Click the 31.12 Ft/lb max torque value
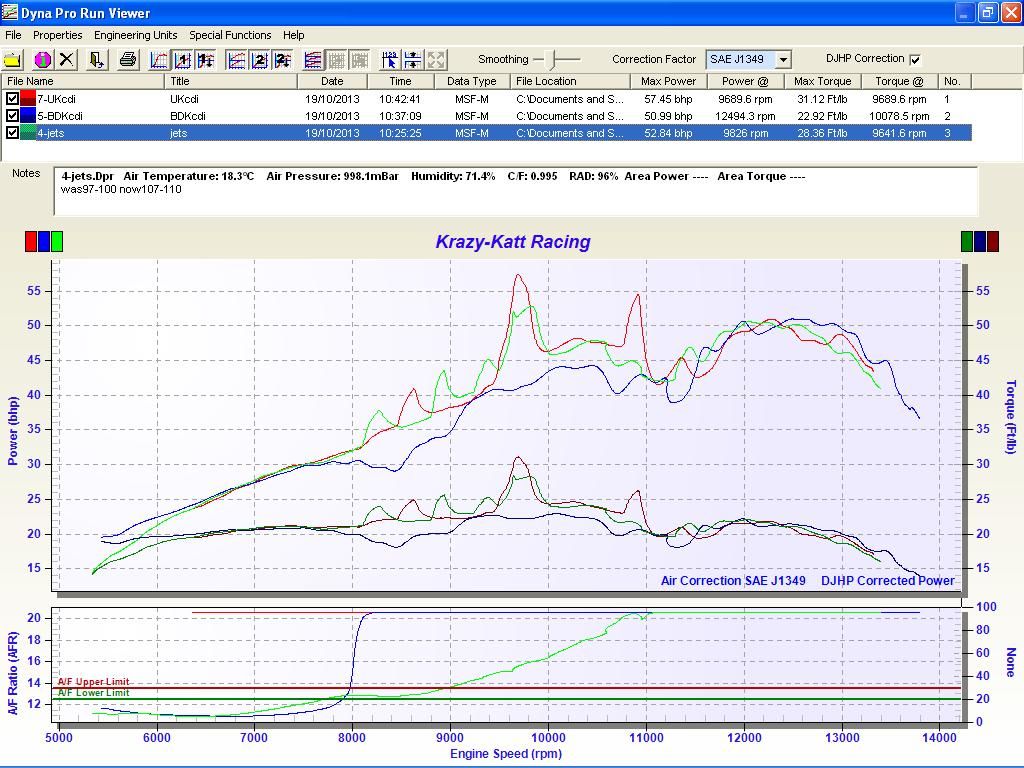The image size is (1024, 768). [x=822, y=99]
